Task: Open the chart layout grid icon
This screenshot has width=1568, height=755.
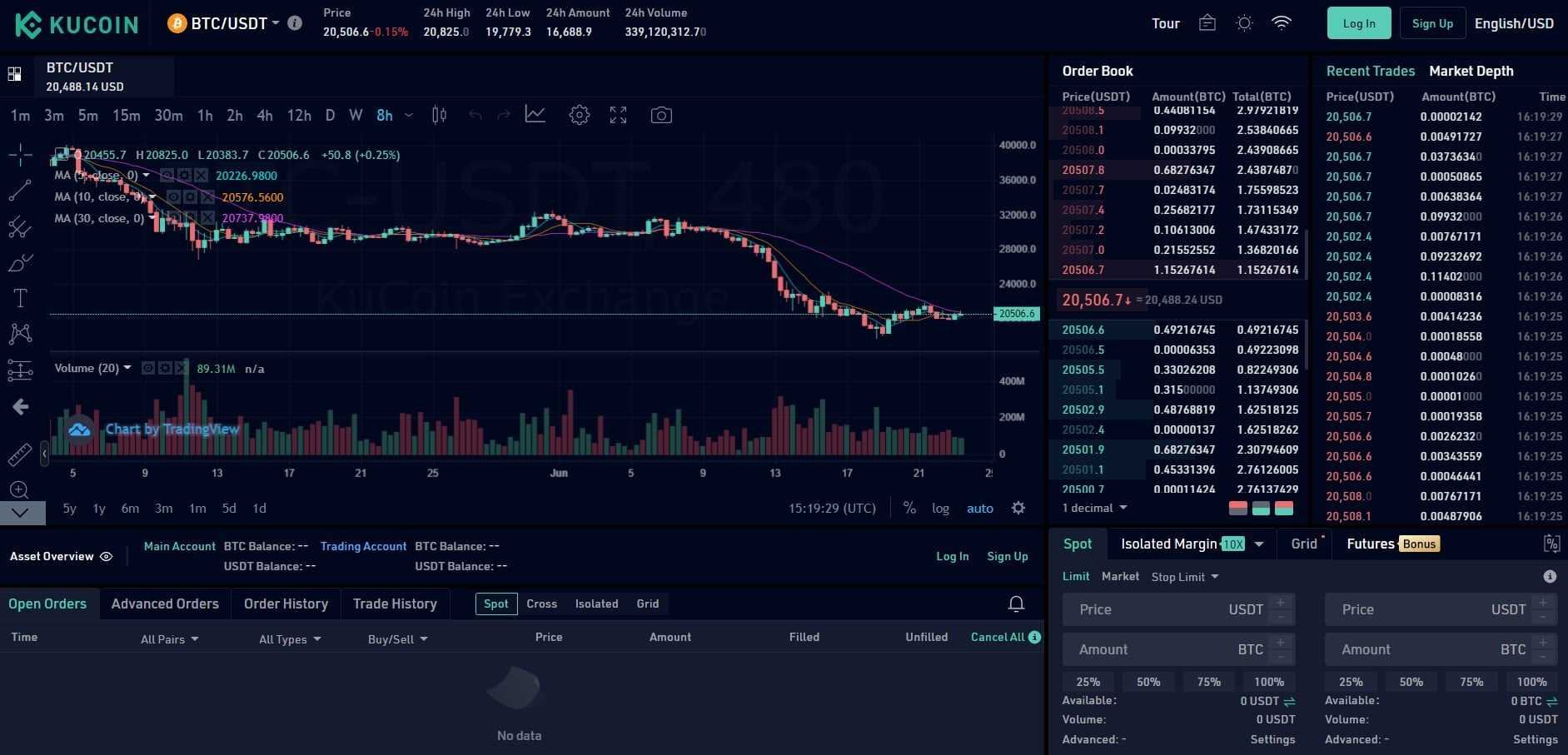Action: tap(14, 74)
